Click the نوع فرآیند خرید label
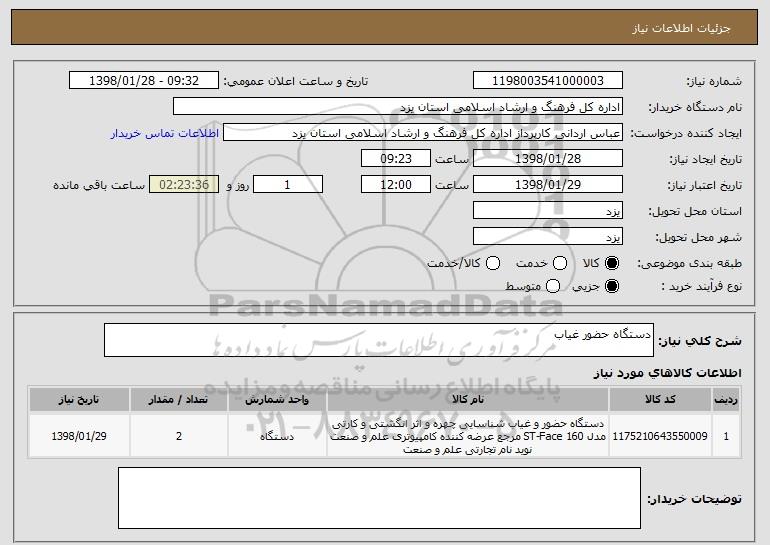 point(702,286)
